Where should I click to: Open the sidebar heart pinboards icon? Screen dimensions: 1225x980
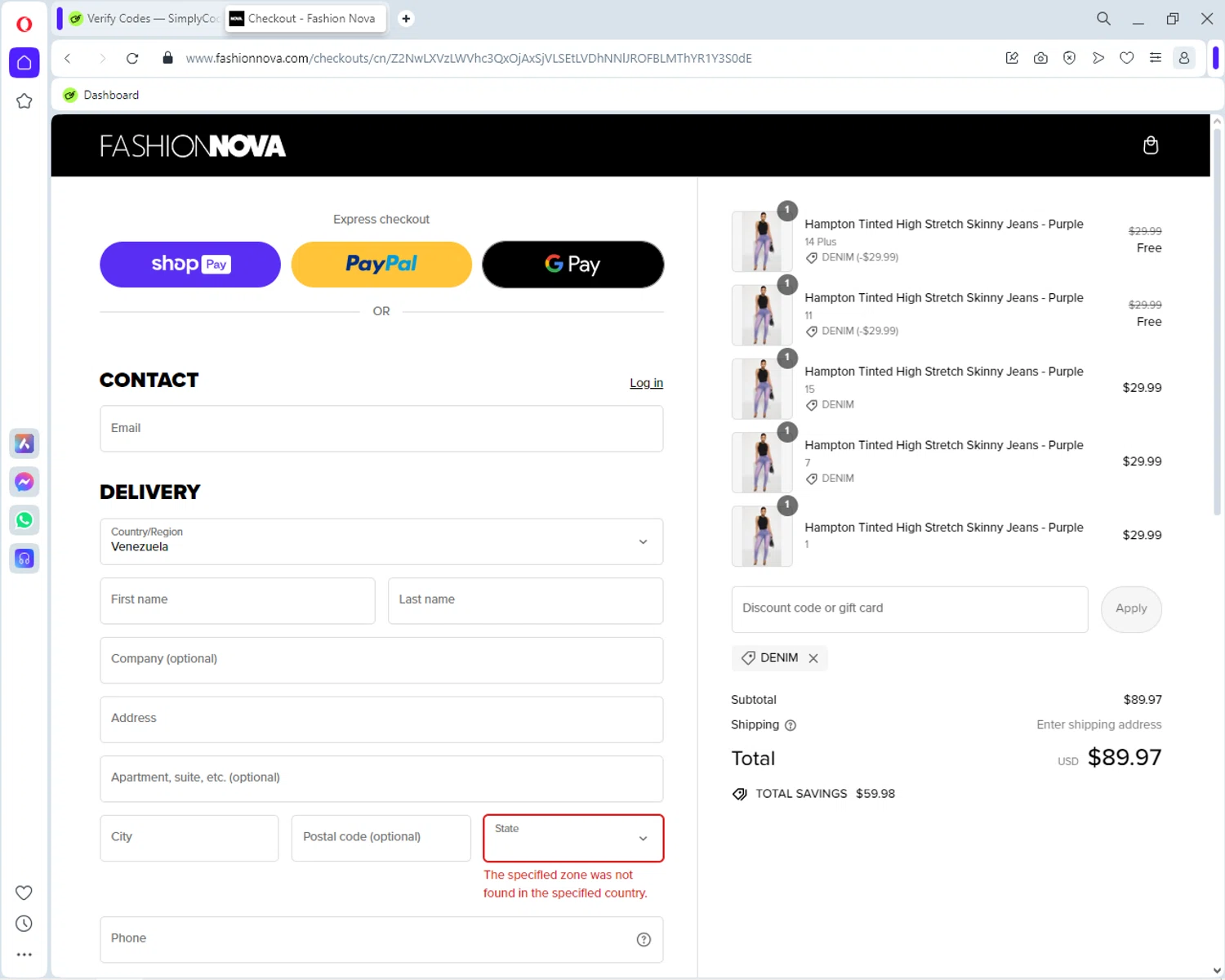[x=24, y=893]
